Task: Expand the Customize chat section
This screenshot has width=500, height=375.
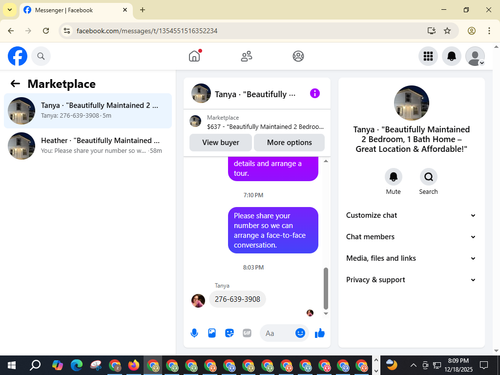Action: (411, 215)
